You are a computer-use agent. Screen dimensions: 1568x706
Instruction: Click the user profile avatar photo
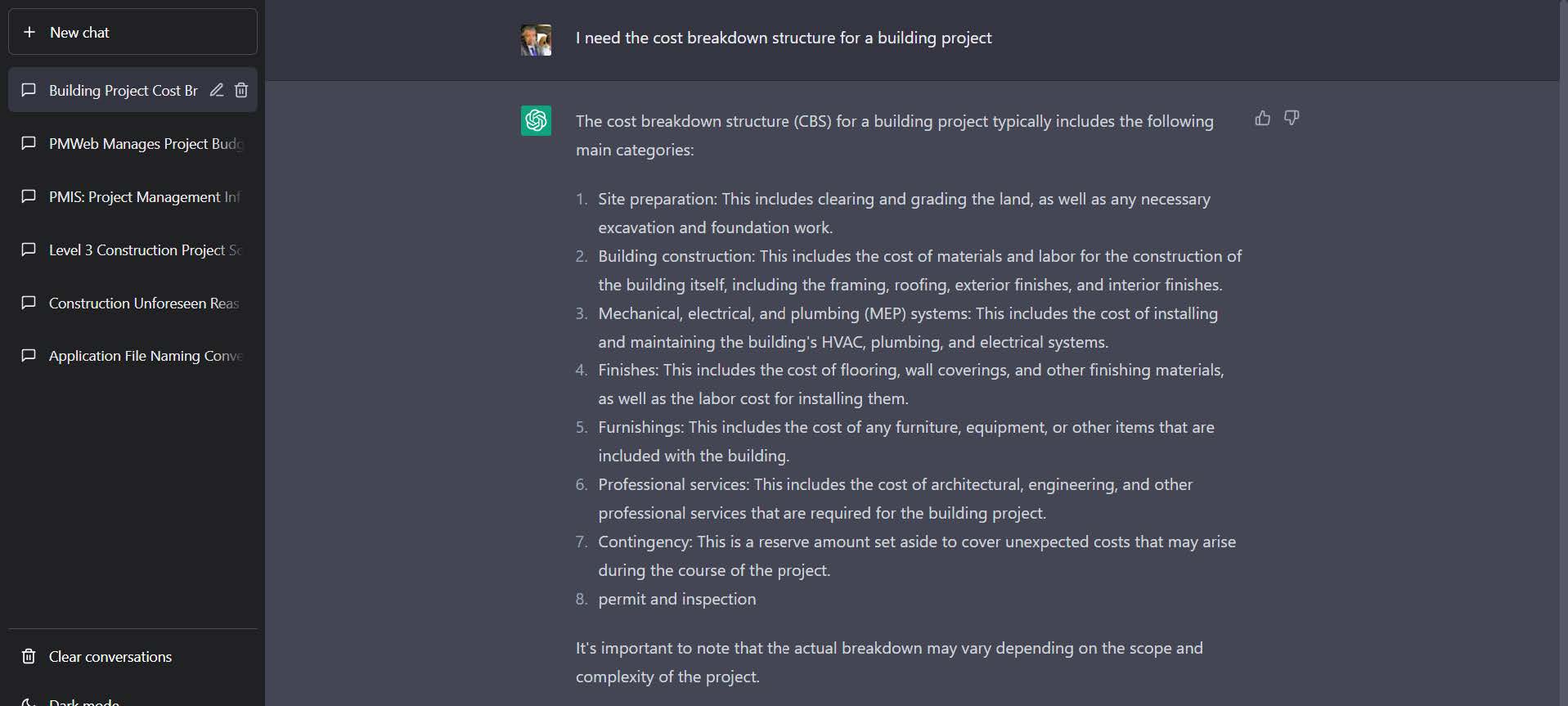click(536, 39)
